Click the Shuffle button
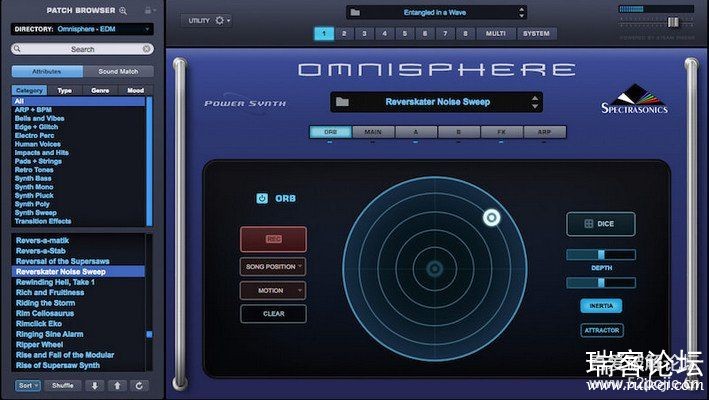The width and height of the screenshot is (709, 400). point(63,386)
